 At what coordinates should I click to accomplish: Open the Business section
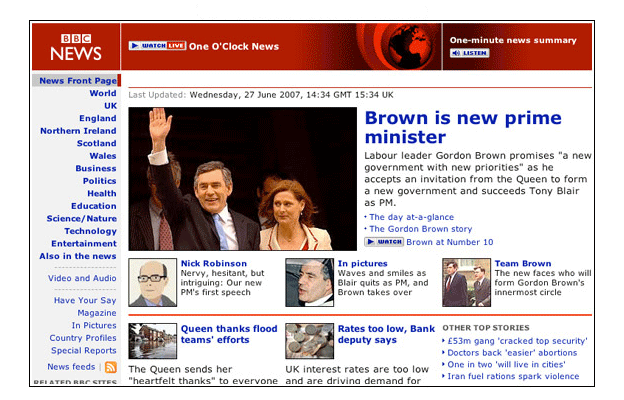(96, 168)
